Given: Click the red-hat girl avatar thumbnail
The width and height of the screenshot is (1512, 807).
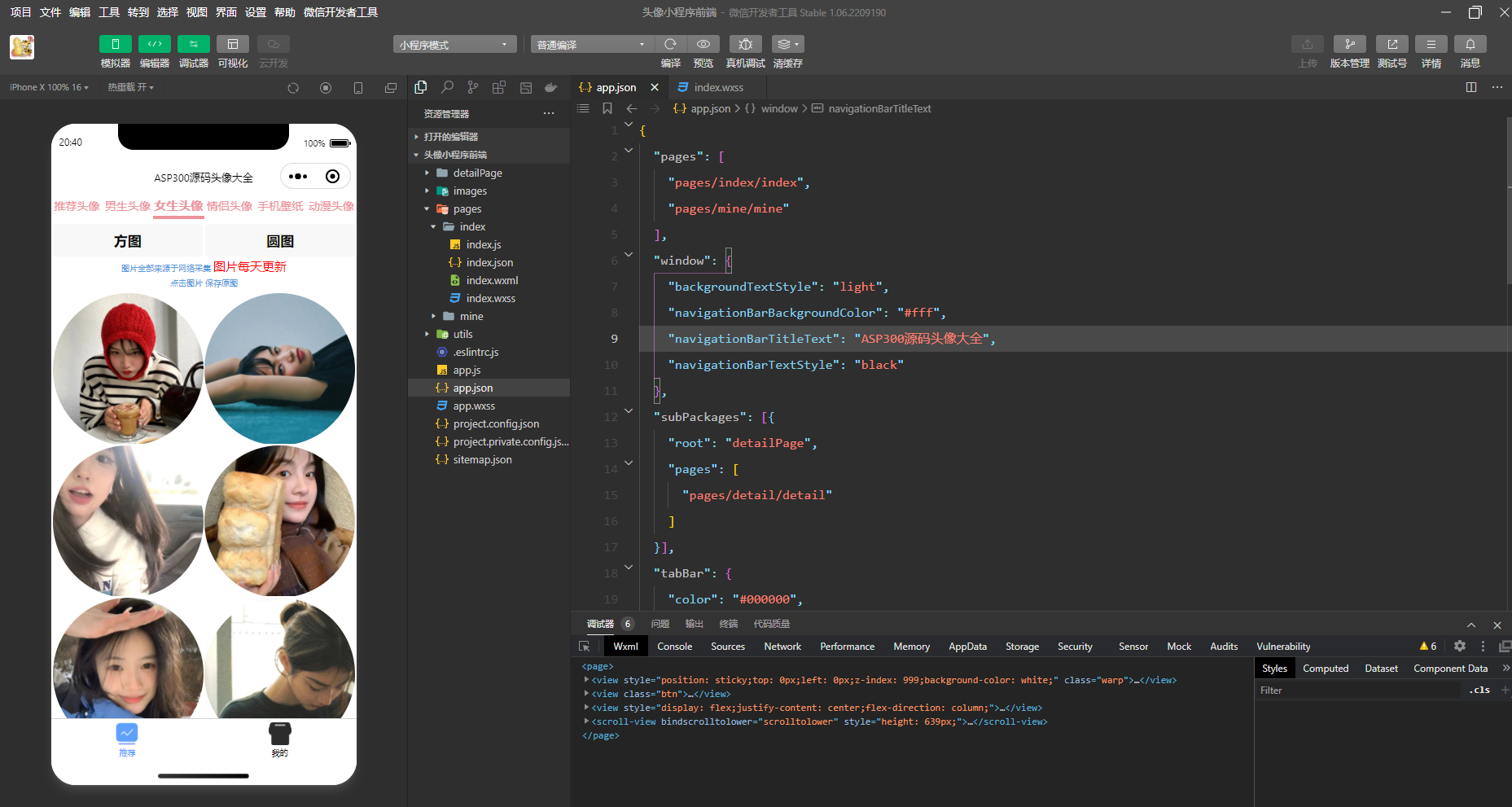Looking at the screenshot, I should [x=128, y=368].
